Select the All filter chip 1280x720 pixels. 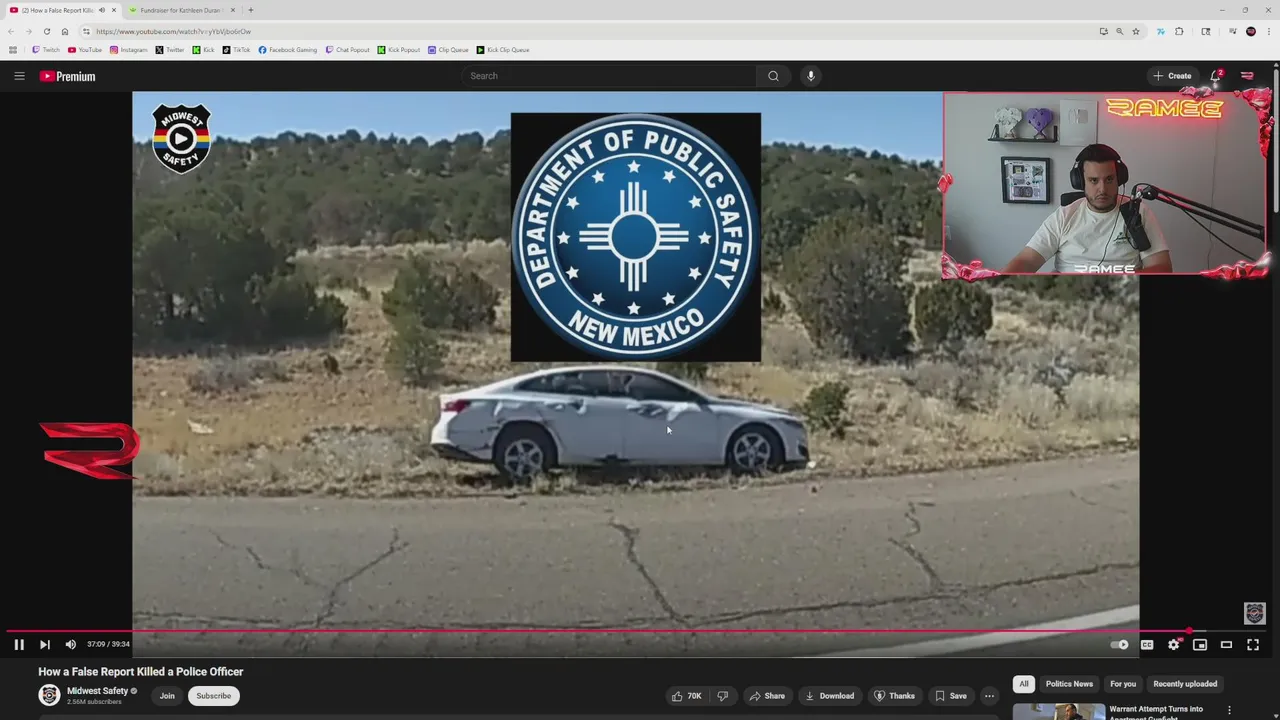pyautogui.click(x=1023, y=684)
